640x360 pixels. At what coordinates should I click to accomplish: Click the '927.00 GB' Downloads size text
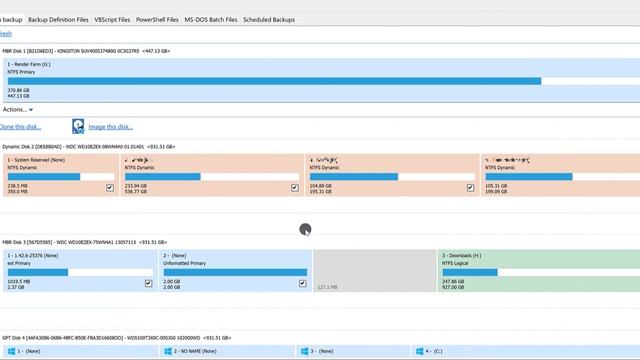(453, 287)
